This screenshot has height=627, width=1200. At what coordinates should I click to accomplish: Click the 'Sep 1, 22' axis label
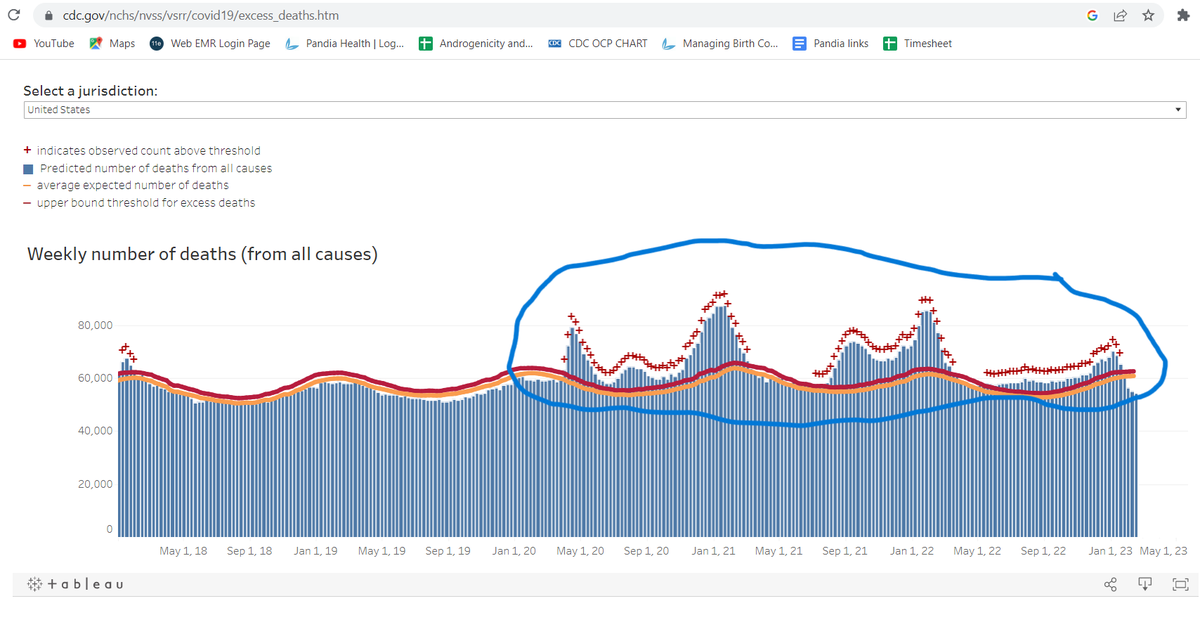[1044, 551]
